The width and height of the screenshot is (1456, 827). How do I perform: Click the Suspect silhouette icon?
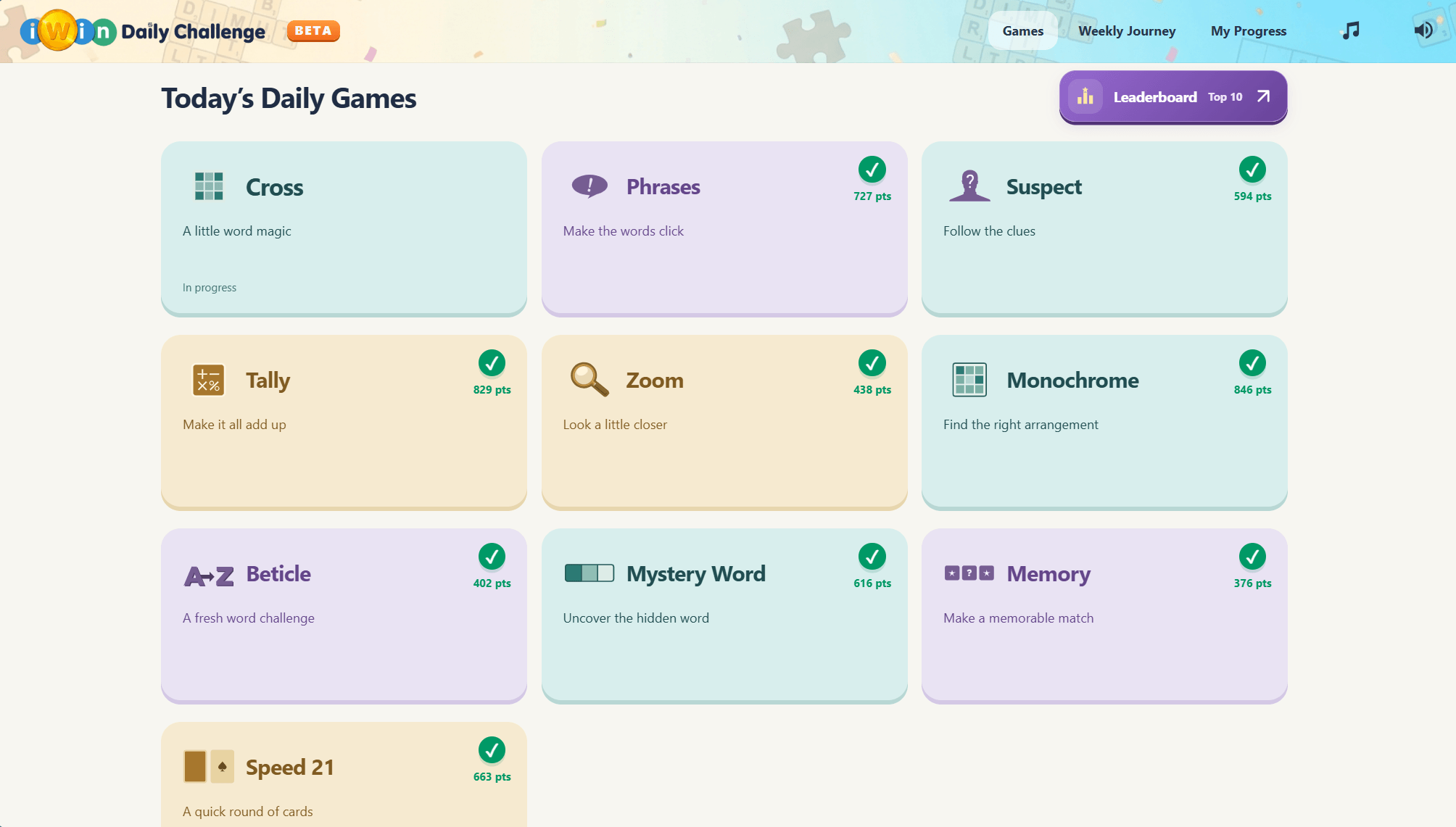(x=969, y=186)
